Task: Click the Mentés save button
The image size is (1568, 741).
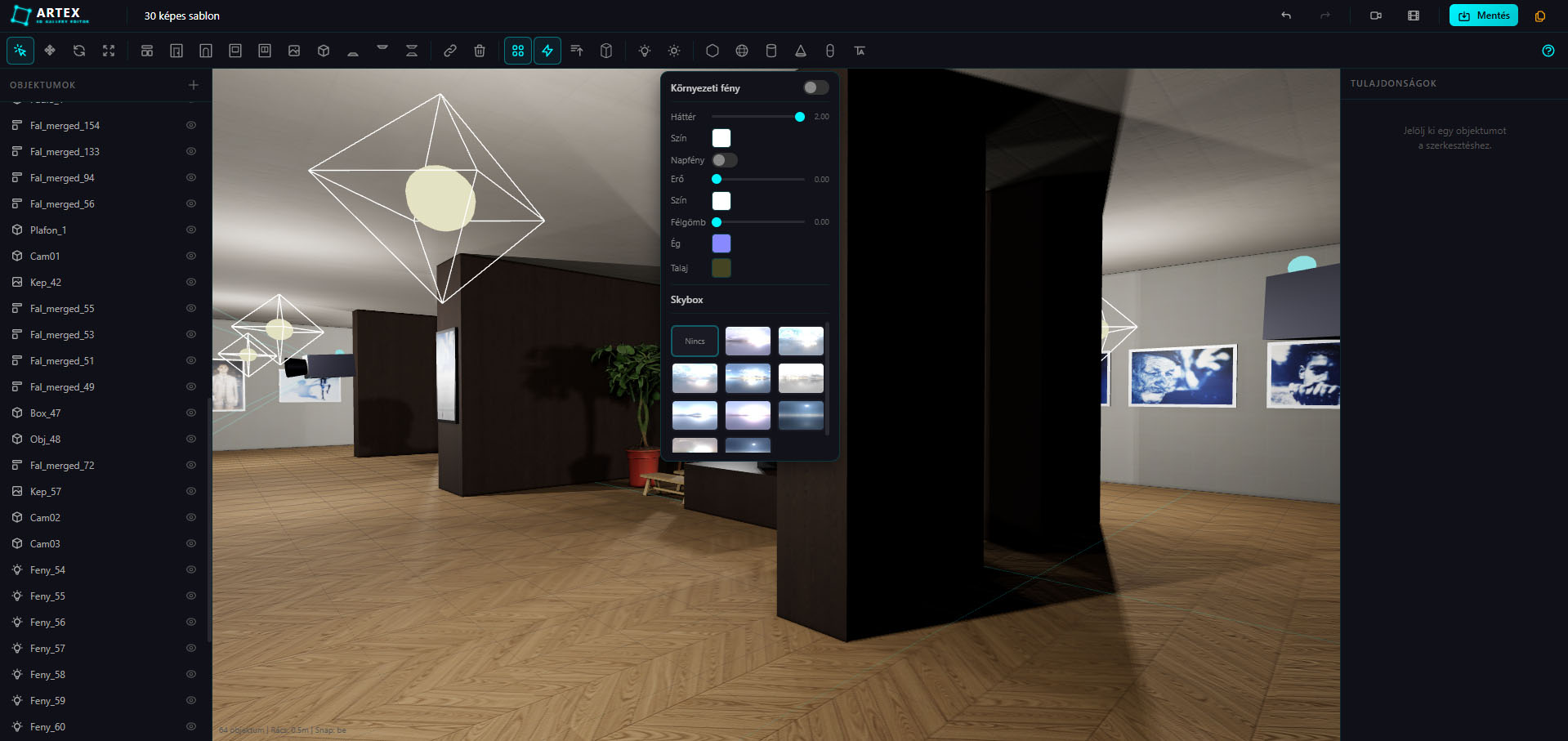Action: point(1483,16)
